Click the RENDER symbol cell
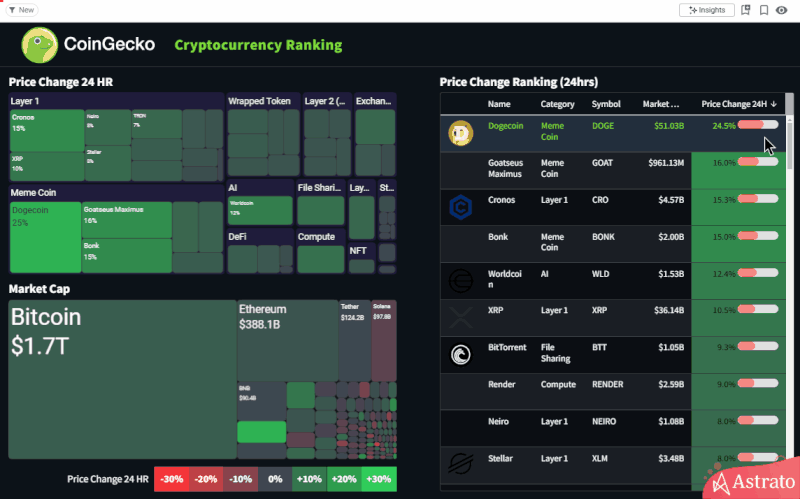 point(608,384)
